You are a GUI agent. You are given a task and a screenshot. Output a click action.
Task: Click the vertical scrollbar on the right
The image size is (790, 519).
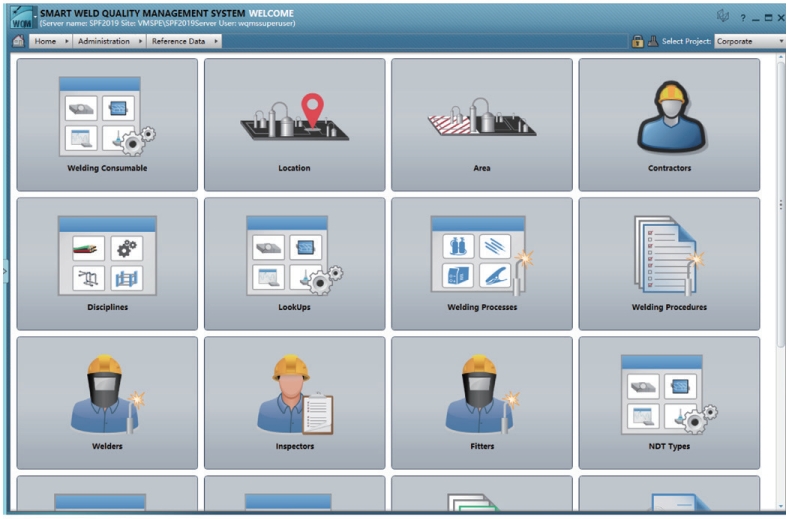point(780,204)
